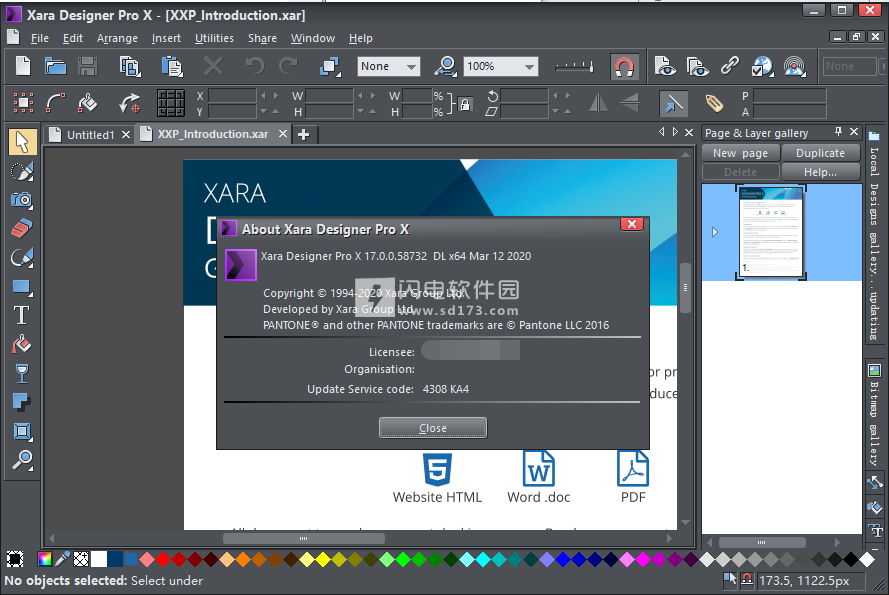889x595 pixels.
Task: Select the Transparency wine glass tool
Action: coord(22,373)
